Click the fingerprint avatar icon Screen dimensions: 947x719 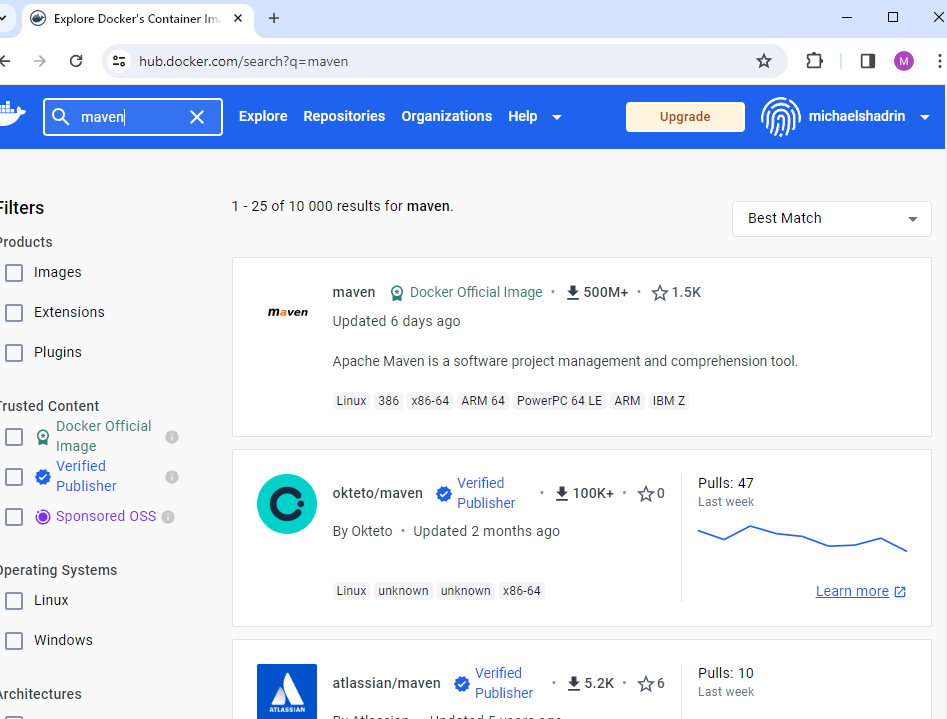[780, 117]
